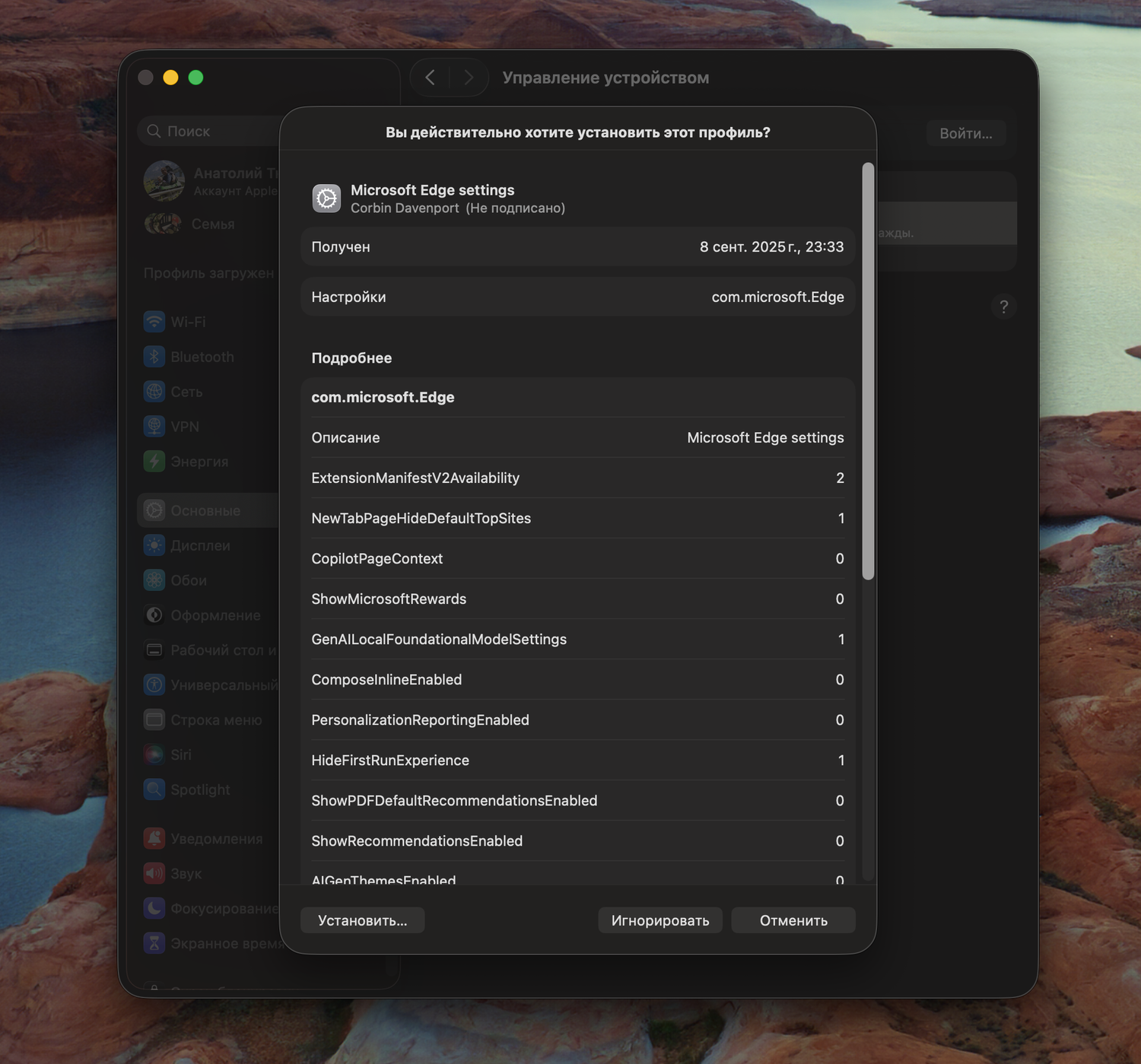This screenshot has height=1064, width=1141.
Task: Click the ShowPDFDefaultRecommendationsEnabled row label
Action: coord(454,800)
